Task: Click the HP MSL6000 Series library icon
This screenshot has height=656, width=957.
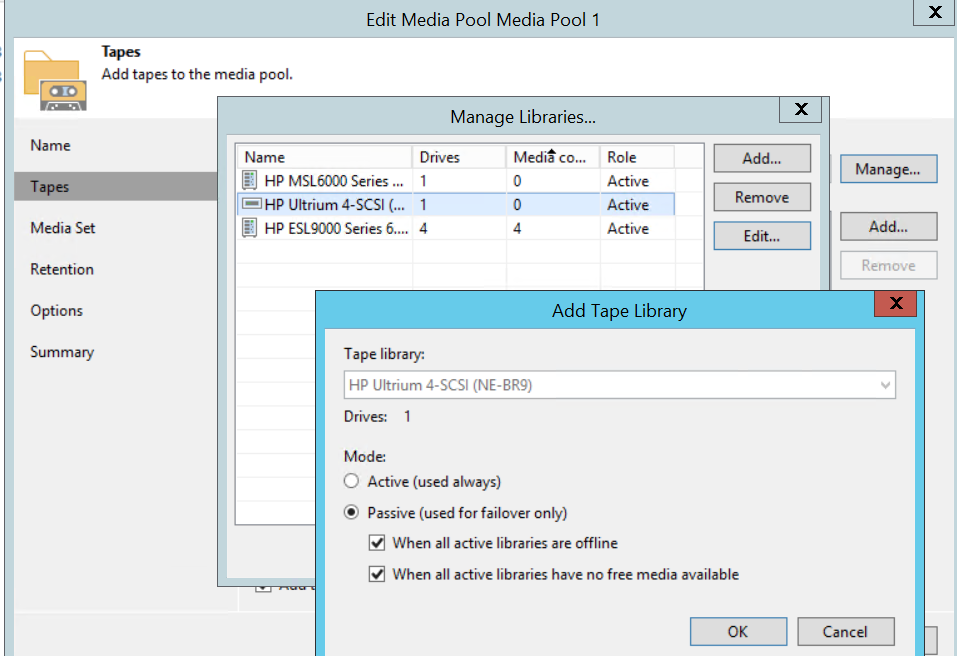Action: 250,181
